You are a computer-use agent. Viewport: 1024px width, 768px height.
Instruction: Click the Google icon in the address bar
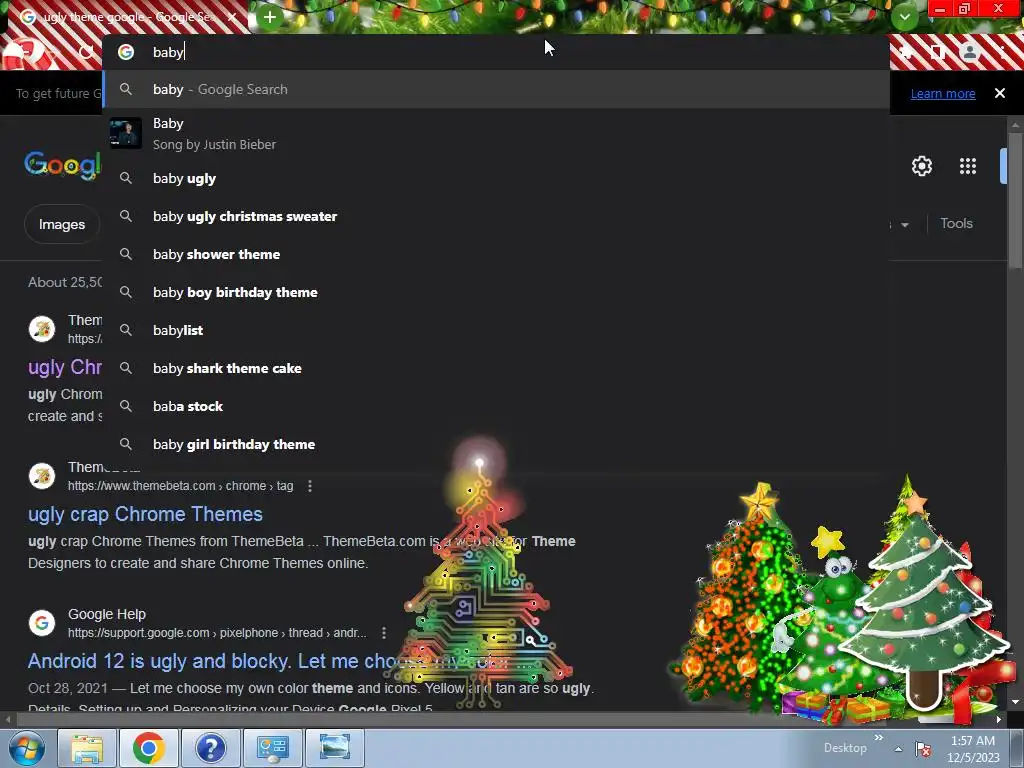click(x=126, y=52)
